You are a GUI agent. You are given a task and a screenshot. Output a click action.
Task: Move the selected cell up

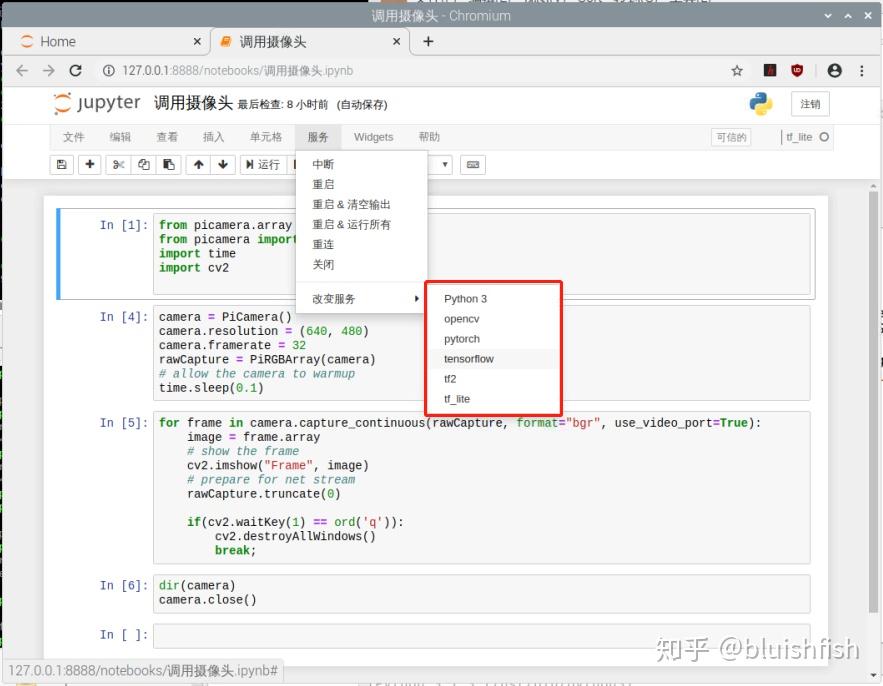click(x=197, y=164)
